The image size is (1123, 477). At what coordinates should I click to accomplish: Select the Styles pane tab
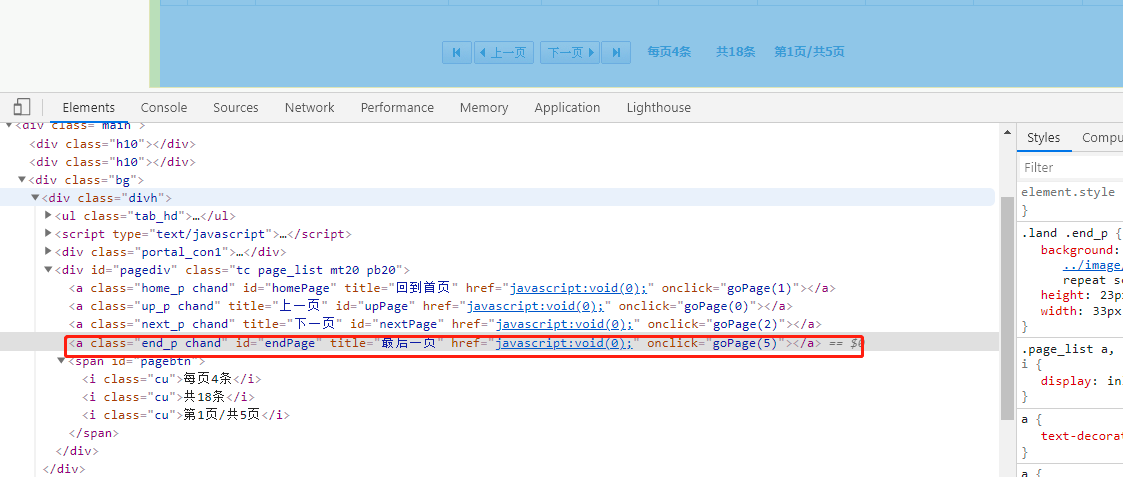1044,138
